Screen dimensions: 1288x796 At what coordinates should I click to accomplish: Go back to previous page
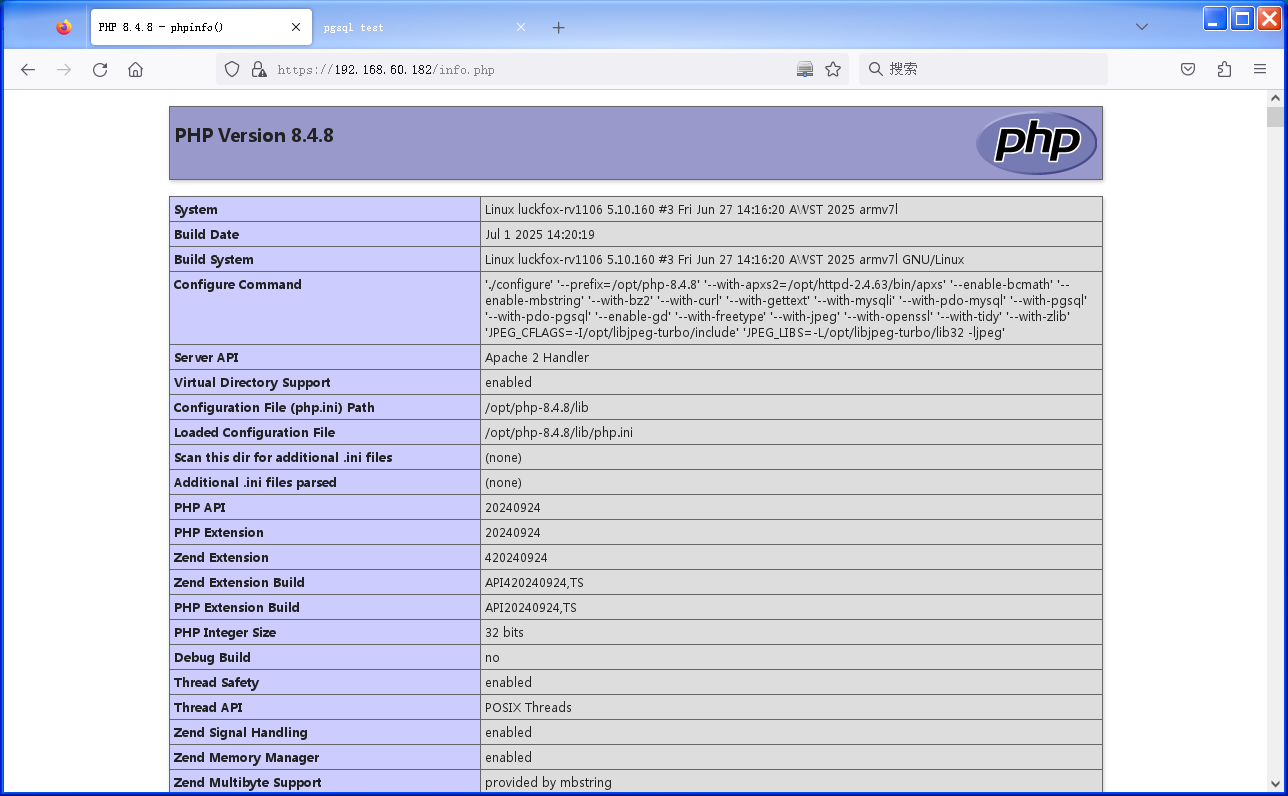coord(28,69)
